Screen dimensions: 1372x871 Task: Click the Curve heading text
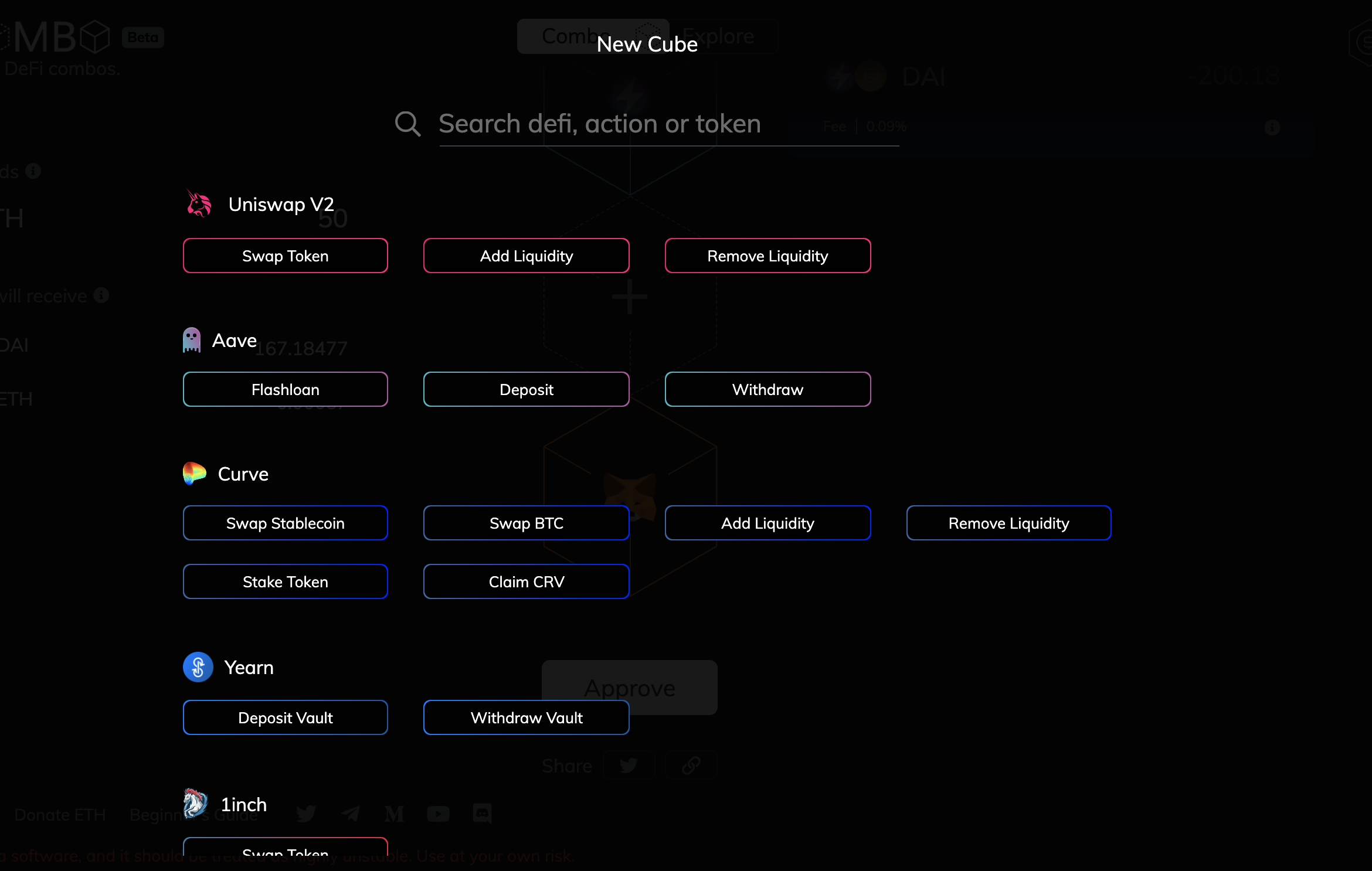pos(243,474)
